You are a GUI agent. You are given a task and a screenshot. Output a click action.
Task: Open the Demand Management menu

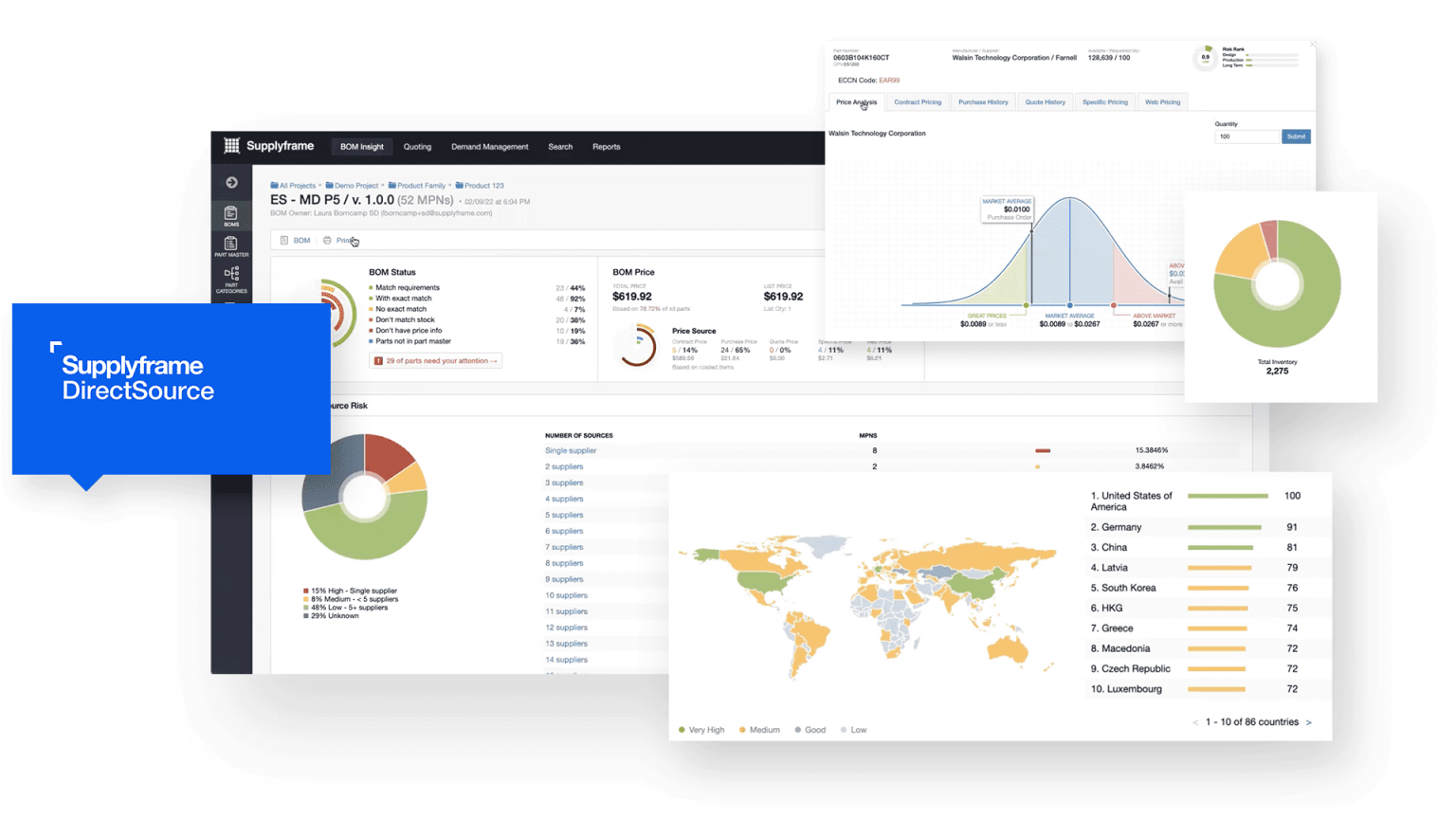[x=489, y=147]
